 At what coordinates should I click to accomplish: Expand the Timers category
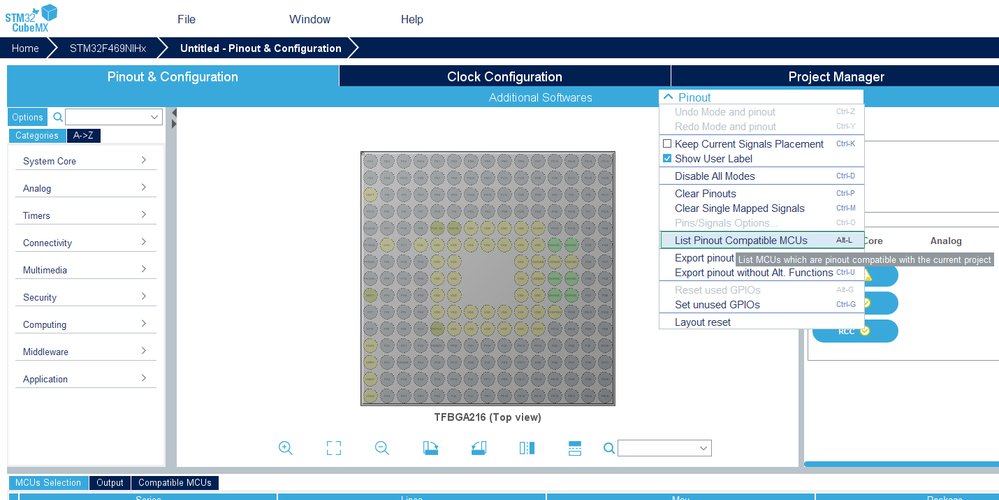tap(85, 215)
